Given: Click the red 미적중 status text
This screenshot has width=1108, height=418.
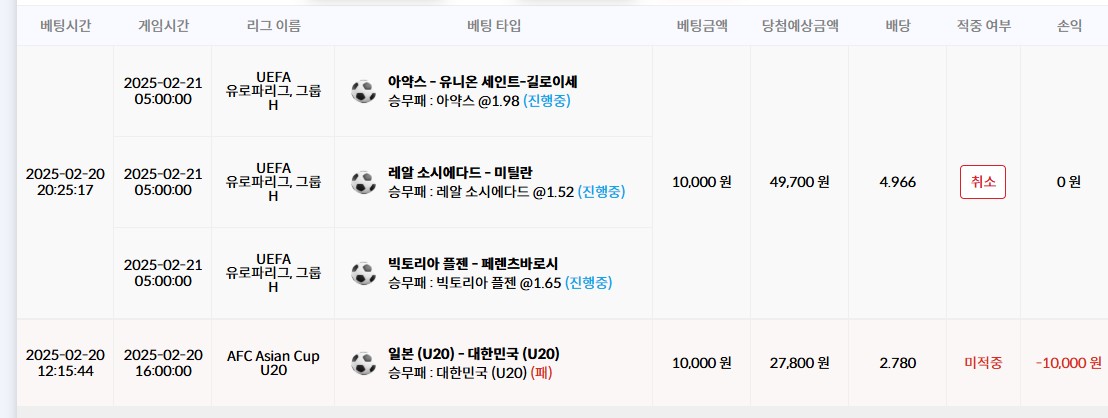Looking at the screenshot, I should 982,363.
